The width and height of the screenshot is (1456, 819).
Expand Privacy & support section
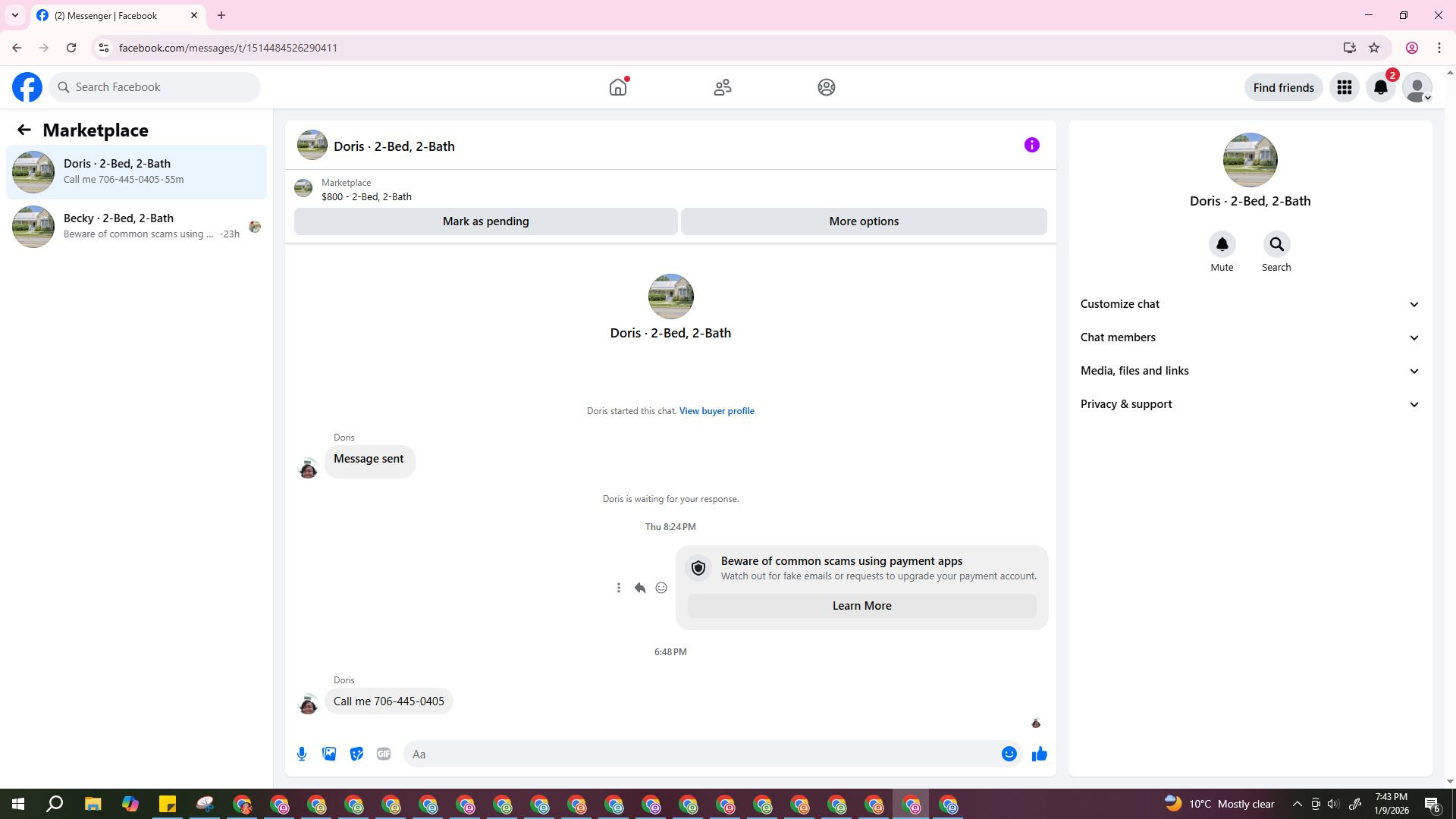1250,404
